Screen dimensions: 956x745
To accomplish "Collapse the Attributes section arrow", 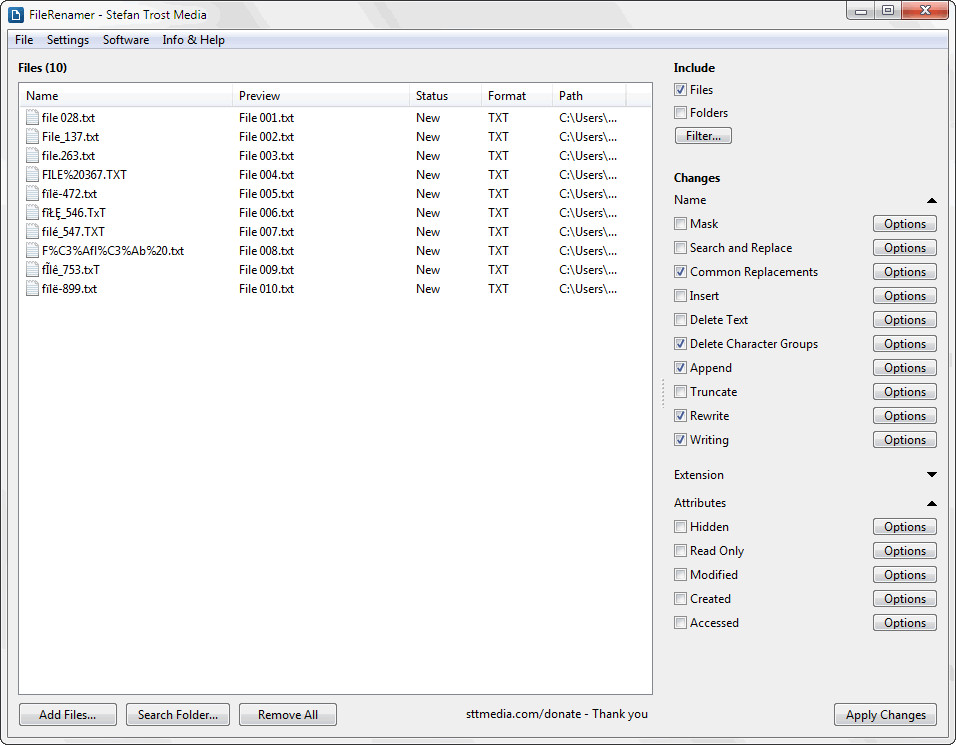I will point(932,503).
